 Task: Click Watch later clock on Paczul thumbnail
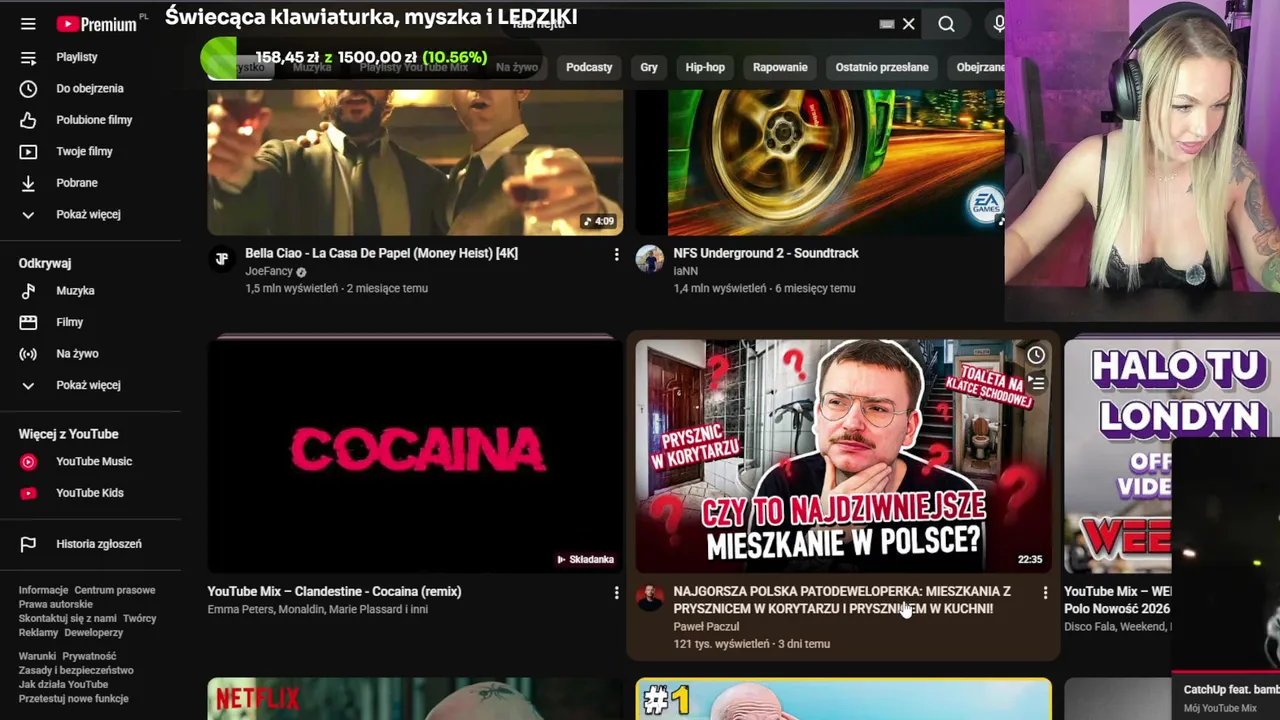coord(1036,355)
